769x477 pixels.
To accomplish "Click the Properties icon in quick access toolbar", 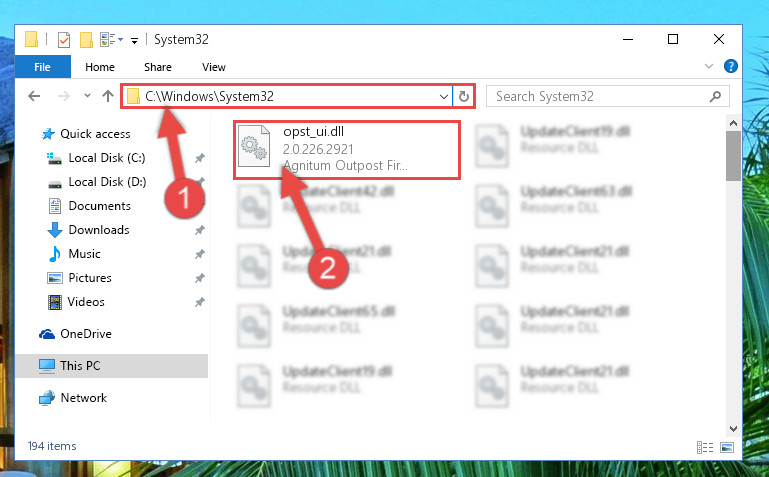I will tap(64, 40).
